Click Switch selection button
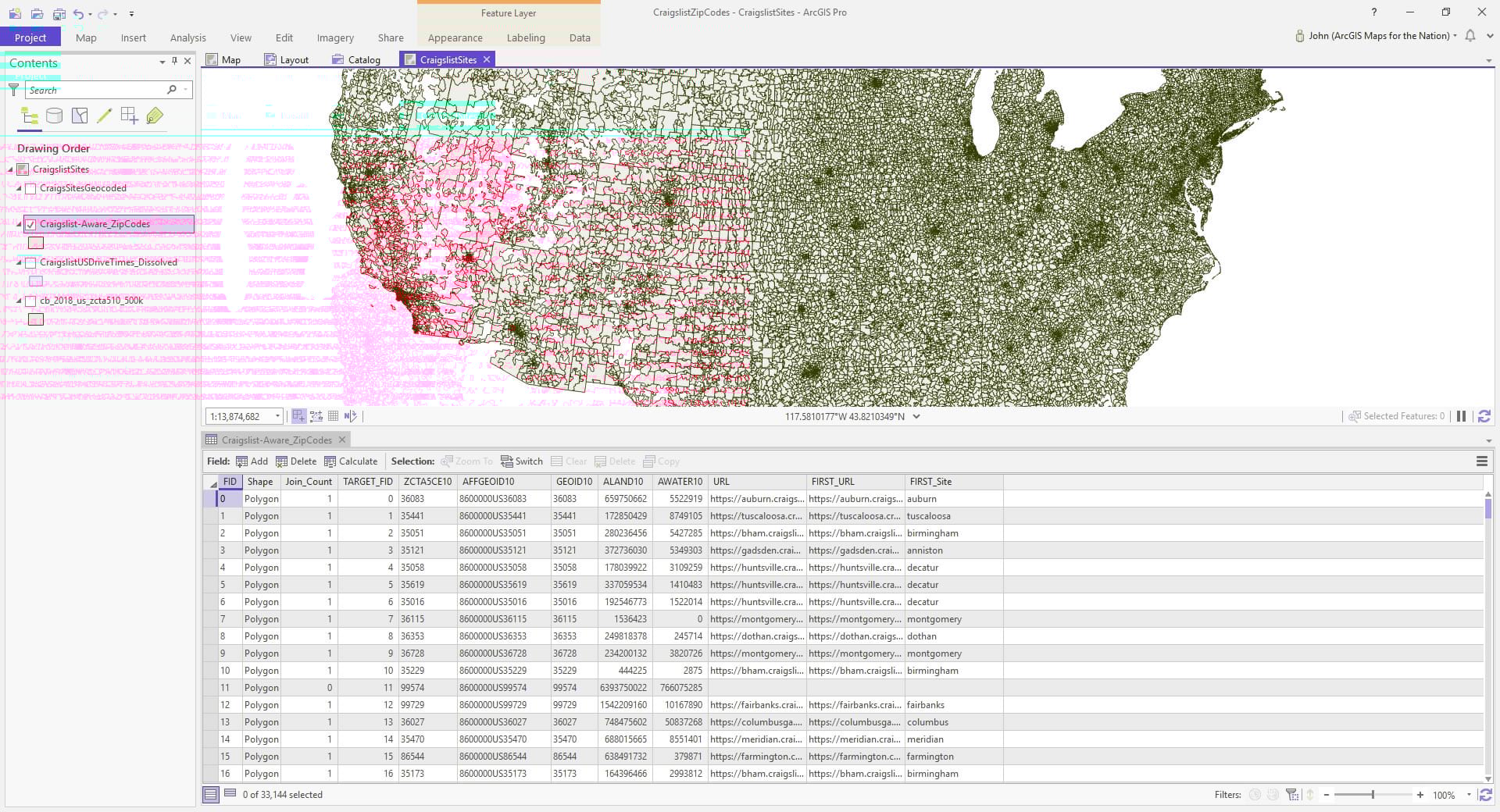 (x=522, y=461)
